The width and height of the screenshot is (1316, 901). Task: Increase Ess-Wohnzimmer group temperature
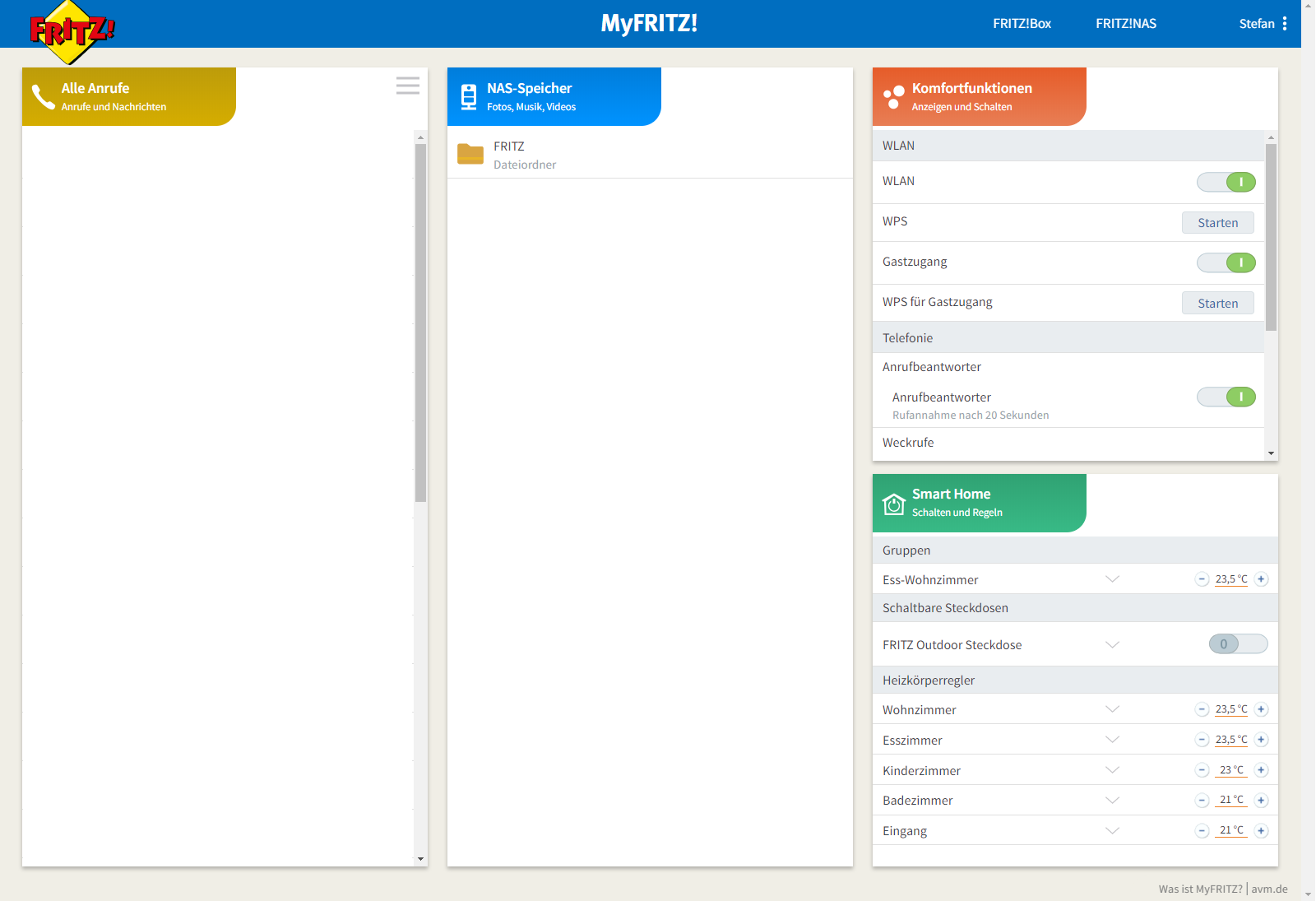tap(1262, 579)
